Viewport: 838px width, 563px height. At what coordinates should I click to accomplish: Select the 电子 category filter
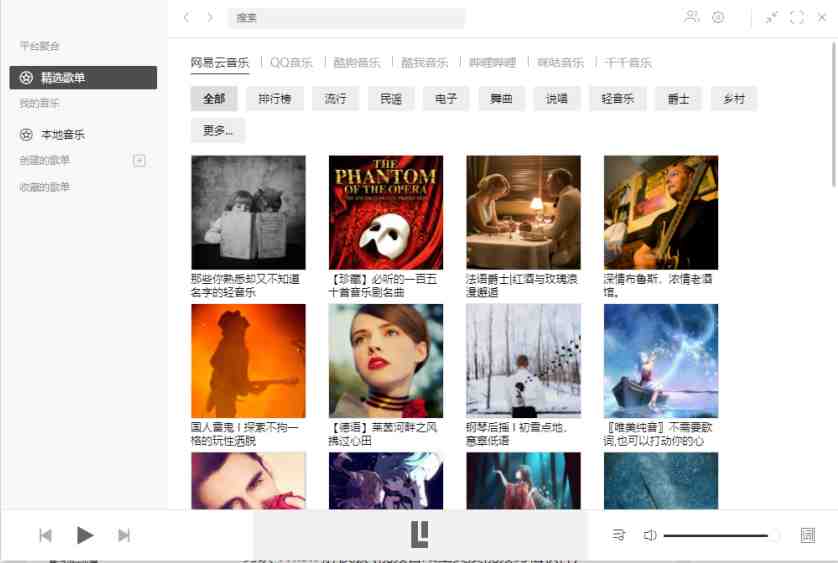click(x=446, y=98)
